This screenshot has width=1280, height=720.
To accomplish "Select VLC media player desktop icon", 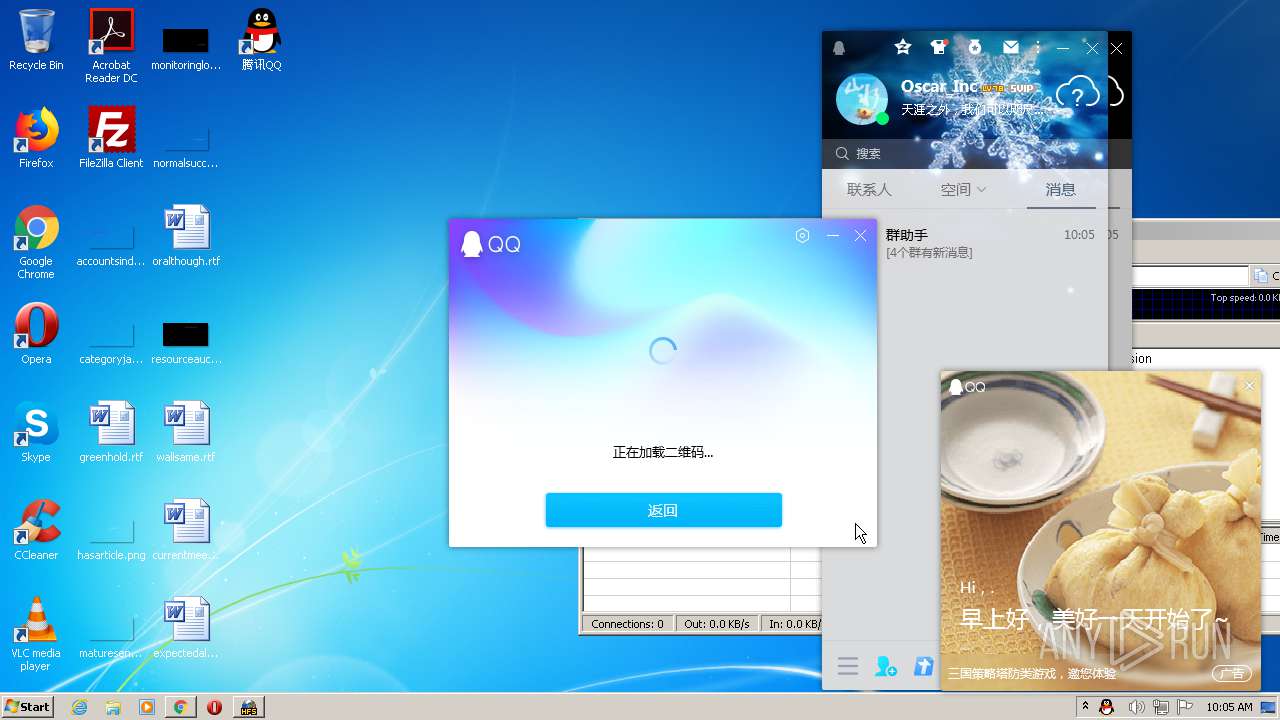I will (36, 634).
